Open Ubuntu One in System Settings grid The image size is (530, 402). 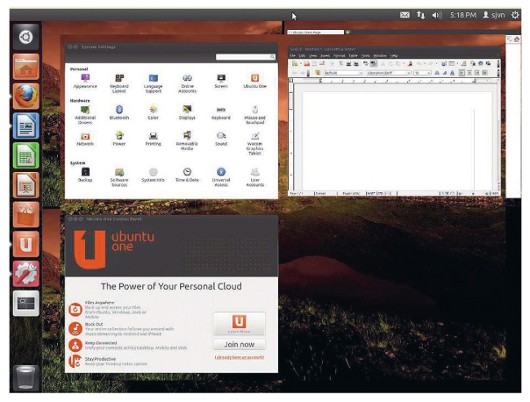[255, 81]
